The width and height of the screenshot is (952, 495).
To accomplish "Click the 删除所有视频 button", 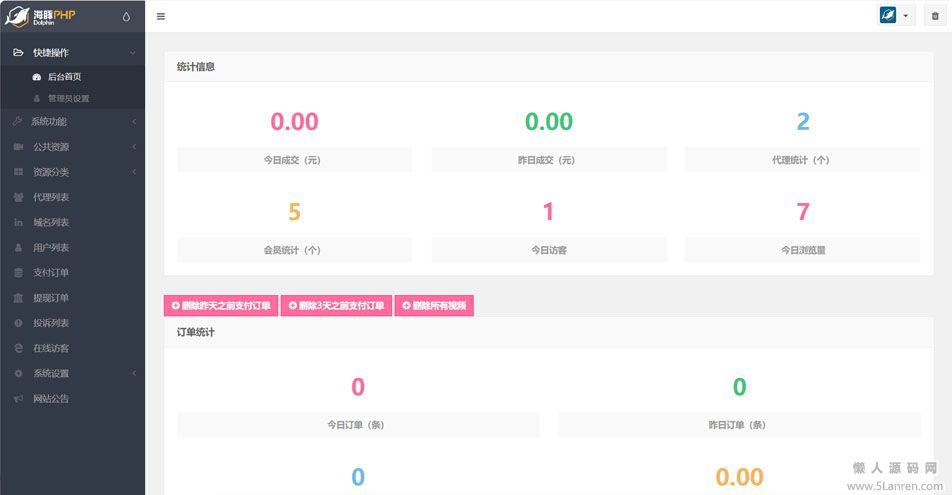I will tap(434, 306).
